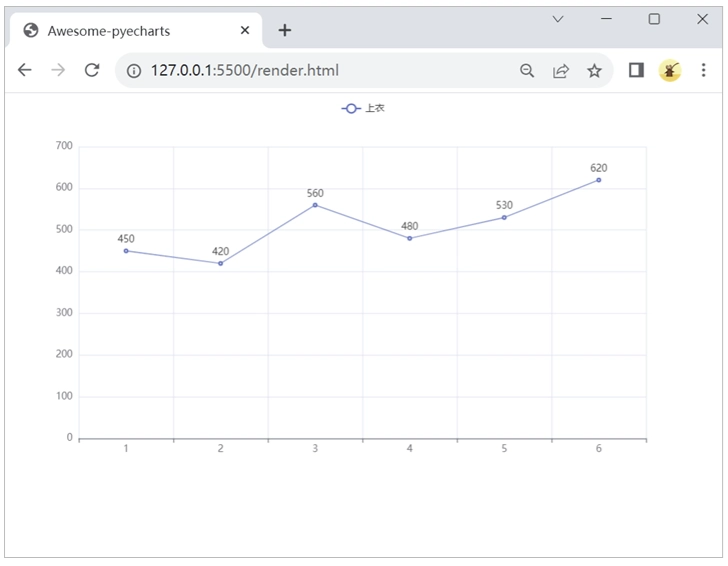The width and height of the screenshot is (728, 566).
Task: Close the Awesome-pyecharts tab
Action: click(x=245, y=31)
